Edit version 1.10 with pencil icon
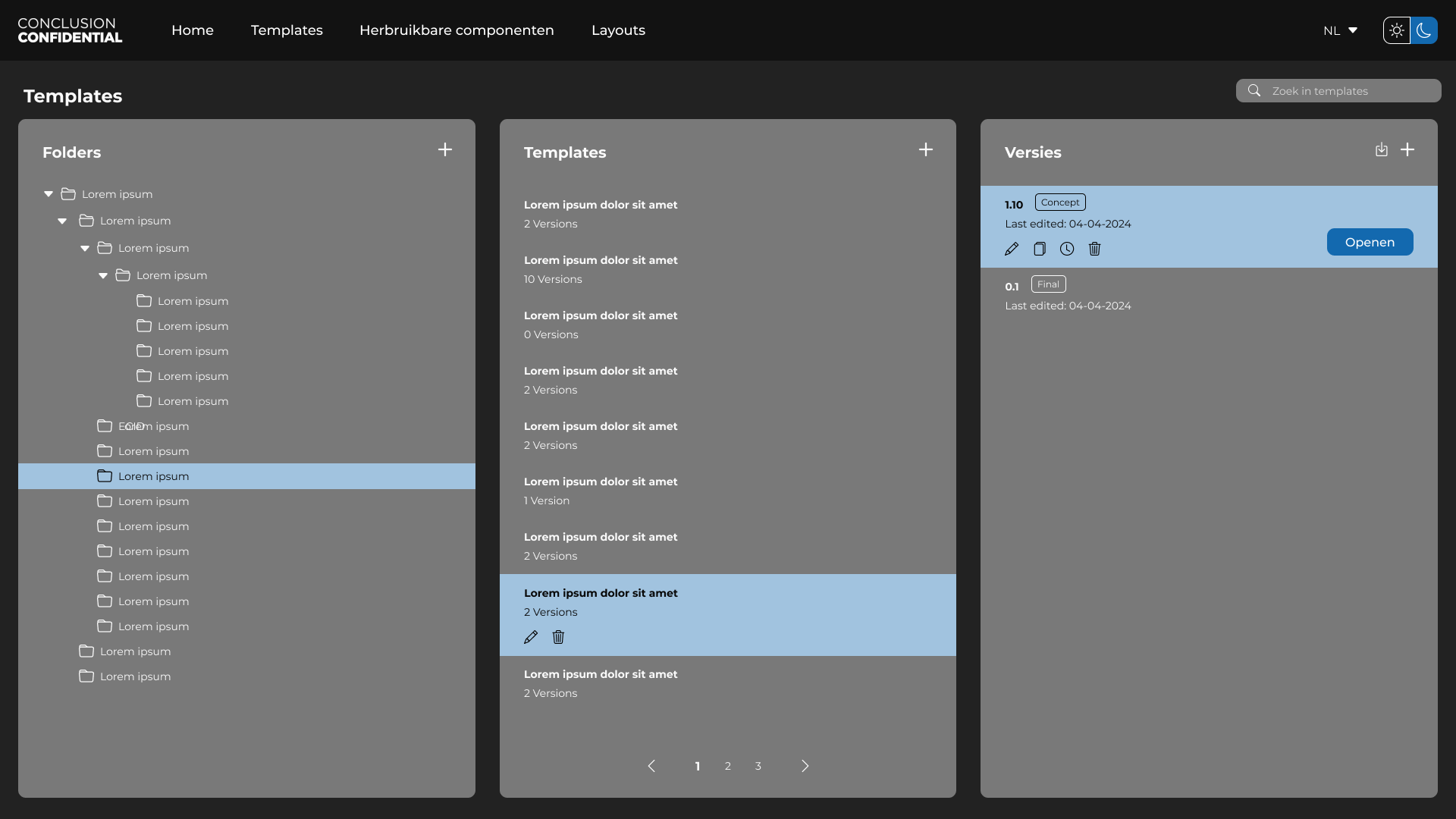Viewport: 1456px width, 819px height. [x=1012, y=249]
